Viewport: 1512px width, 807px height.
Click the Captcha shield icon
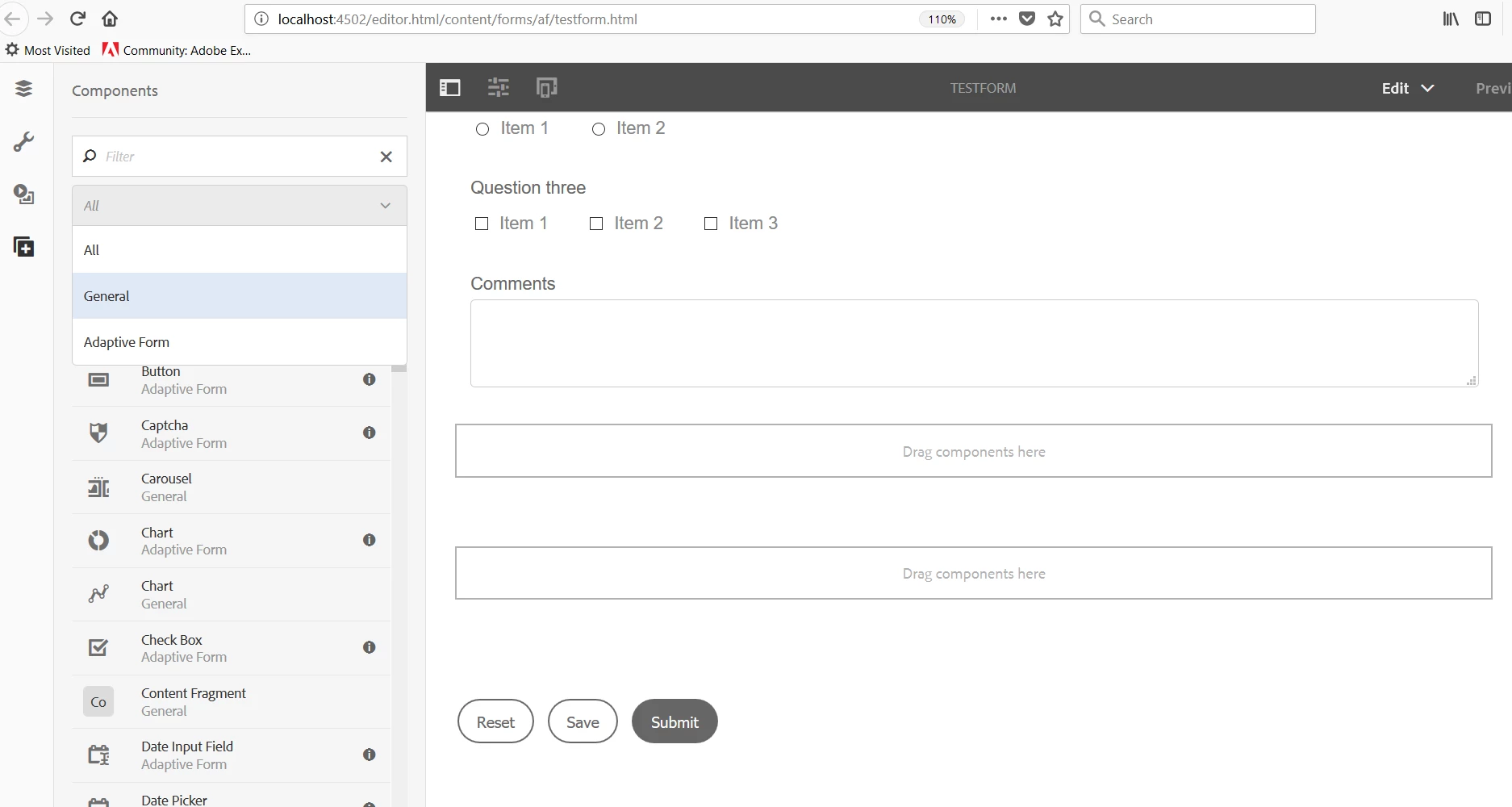[98, 433]
